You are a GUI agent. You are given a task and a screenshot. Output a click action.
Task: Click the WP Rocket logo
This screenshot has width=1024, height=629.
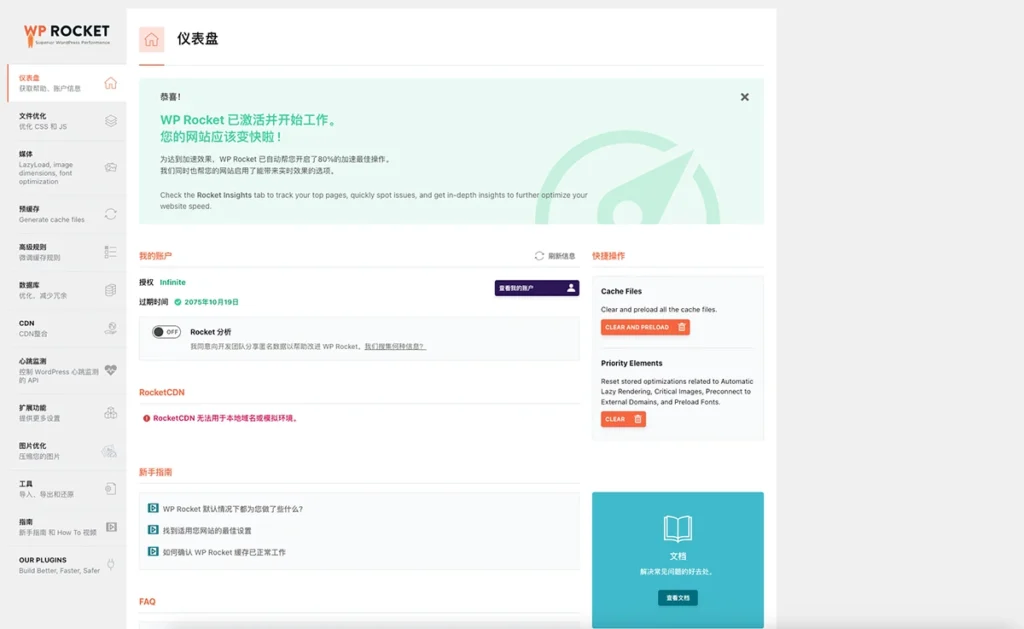click(x=66, y=35)
